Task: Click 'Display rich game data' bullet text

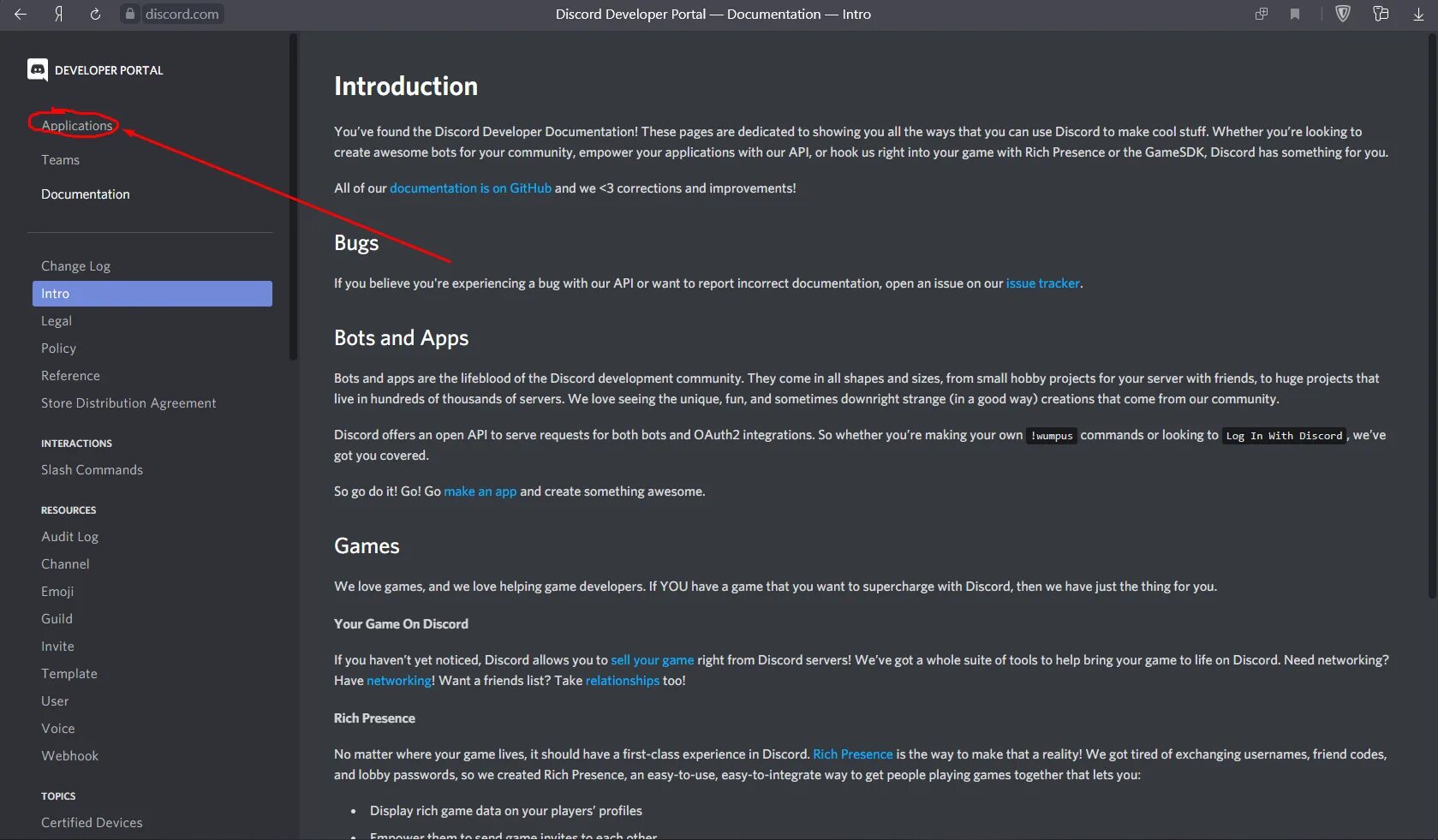Action: (505, 811)
